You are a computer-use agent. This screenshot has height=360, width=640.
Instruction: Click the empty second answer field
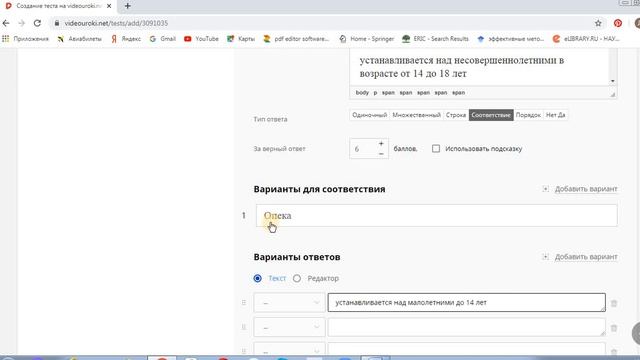467,327
